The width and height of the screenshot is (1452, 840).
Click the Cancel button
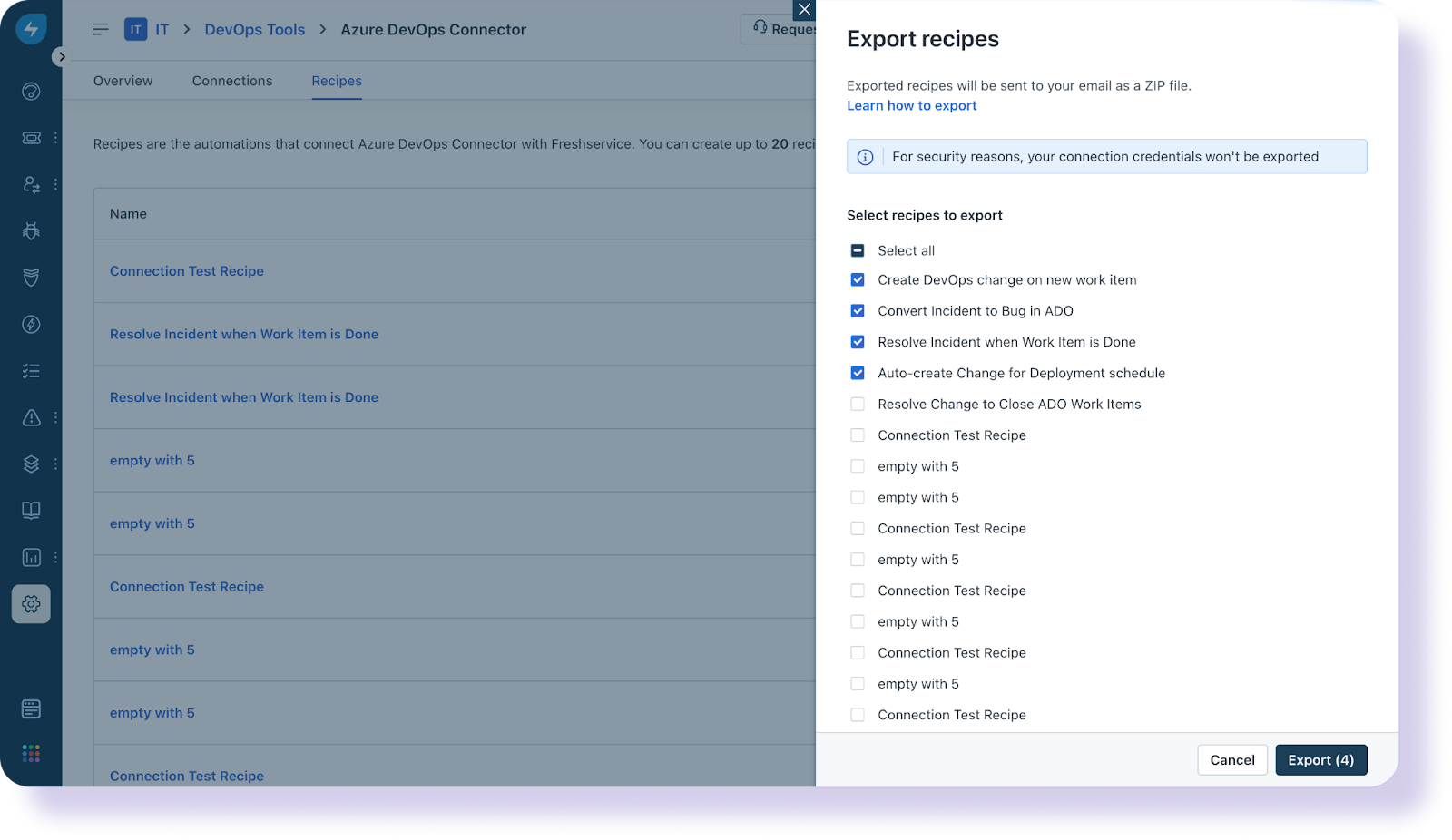coord(1232,760)
